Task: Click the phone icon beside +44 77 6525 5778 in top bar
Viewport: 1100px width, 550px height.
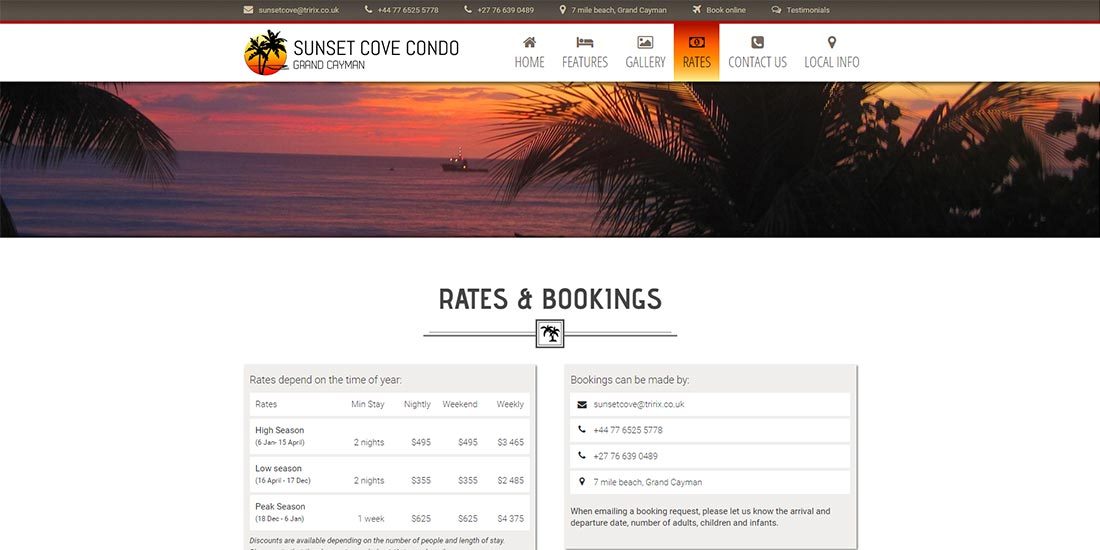Action: 368,10
